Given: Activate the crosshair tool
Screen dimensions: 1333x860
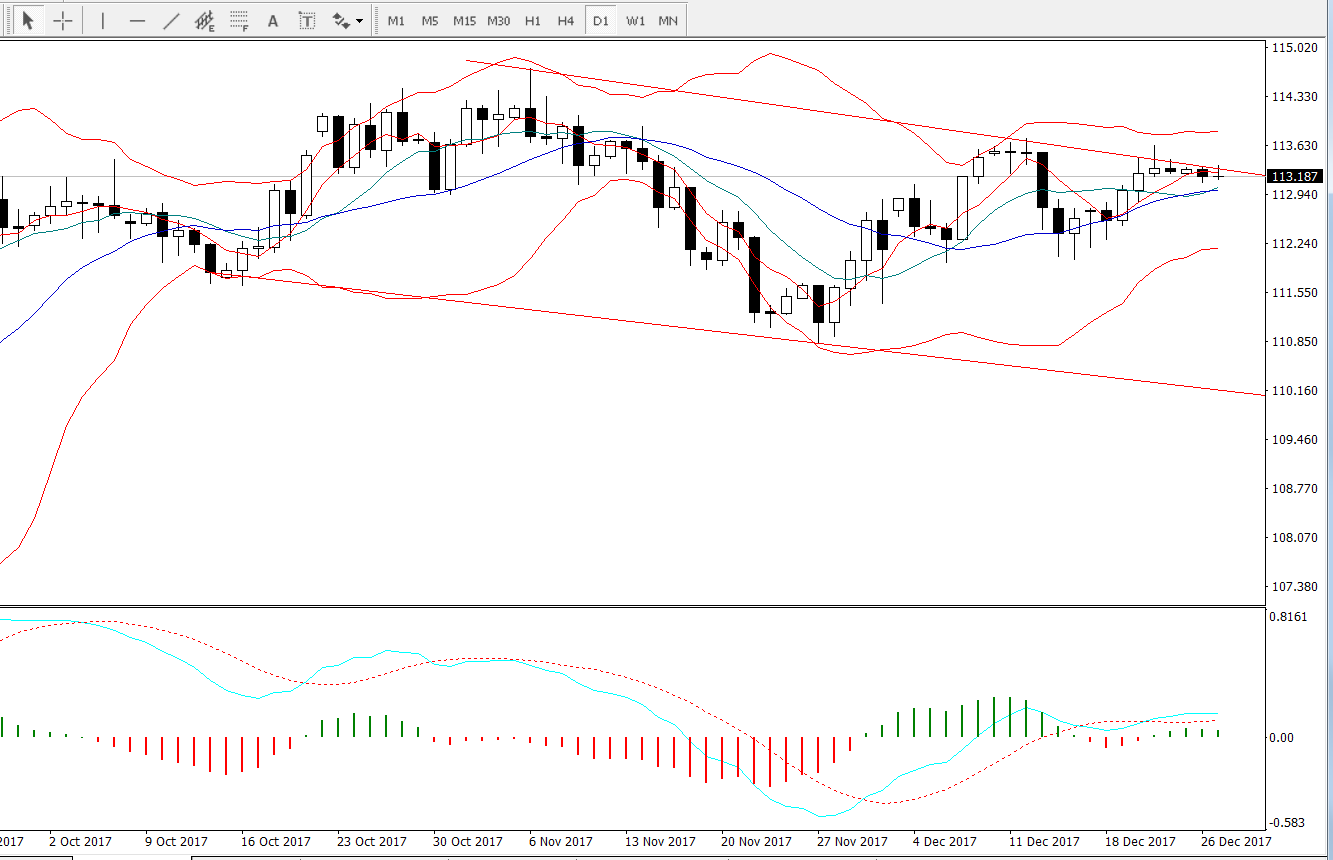Looking at the screenshot, I should [62, 20].
